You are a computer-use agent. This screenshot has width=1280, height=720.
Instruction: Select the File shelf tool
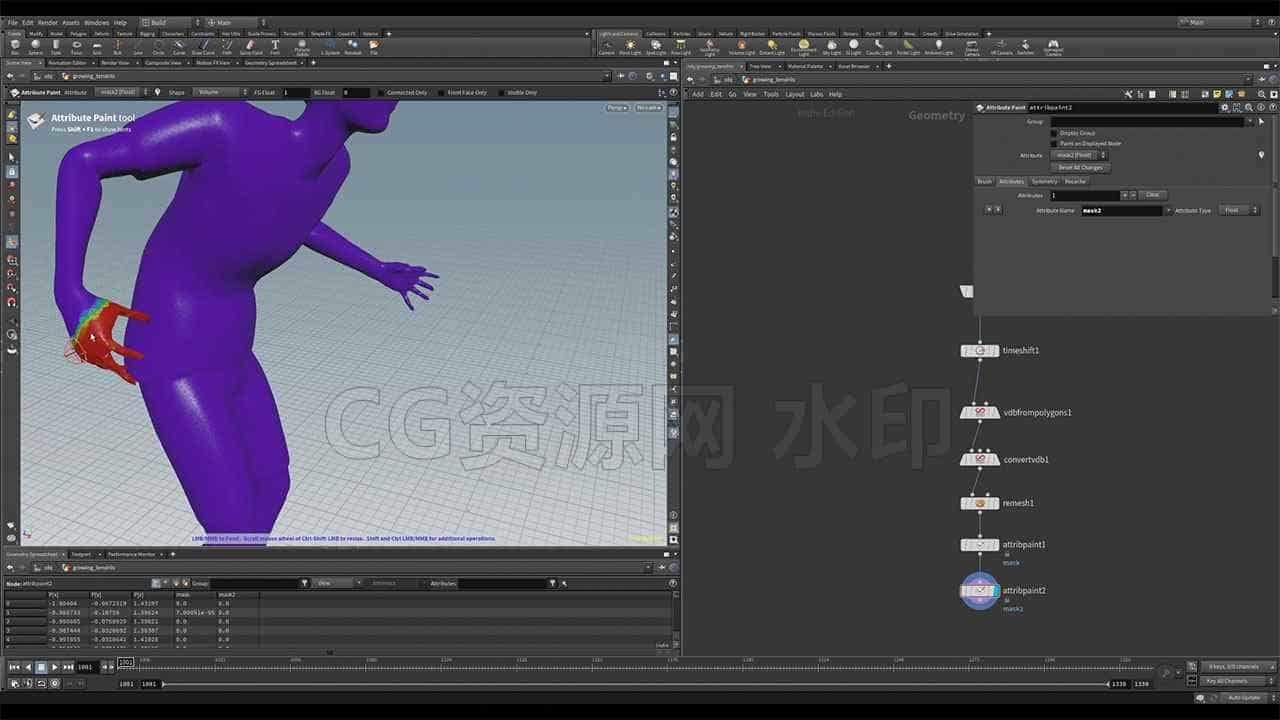pos(374,46)
